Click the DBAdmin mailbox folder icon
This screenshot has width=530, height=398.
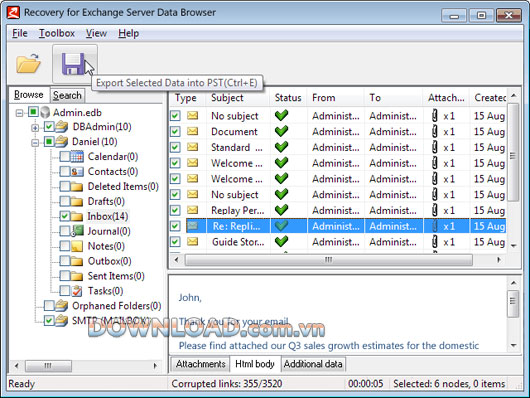tap(62, 127)
